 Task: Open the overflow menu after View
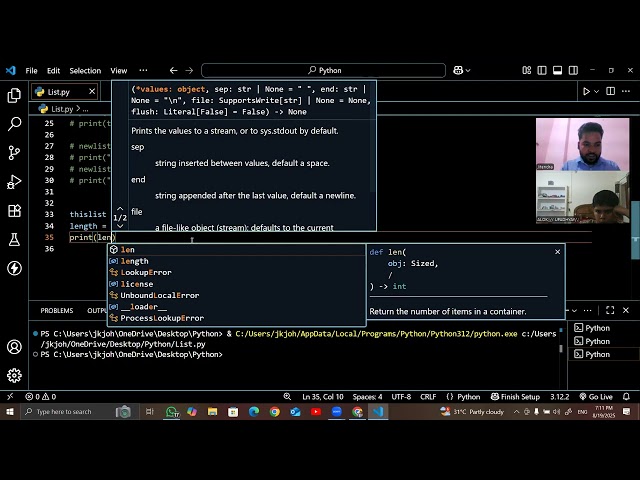[x=143, y=71]
